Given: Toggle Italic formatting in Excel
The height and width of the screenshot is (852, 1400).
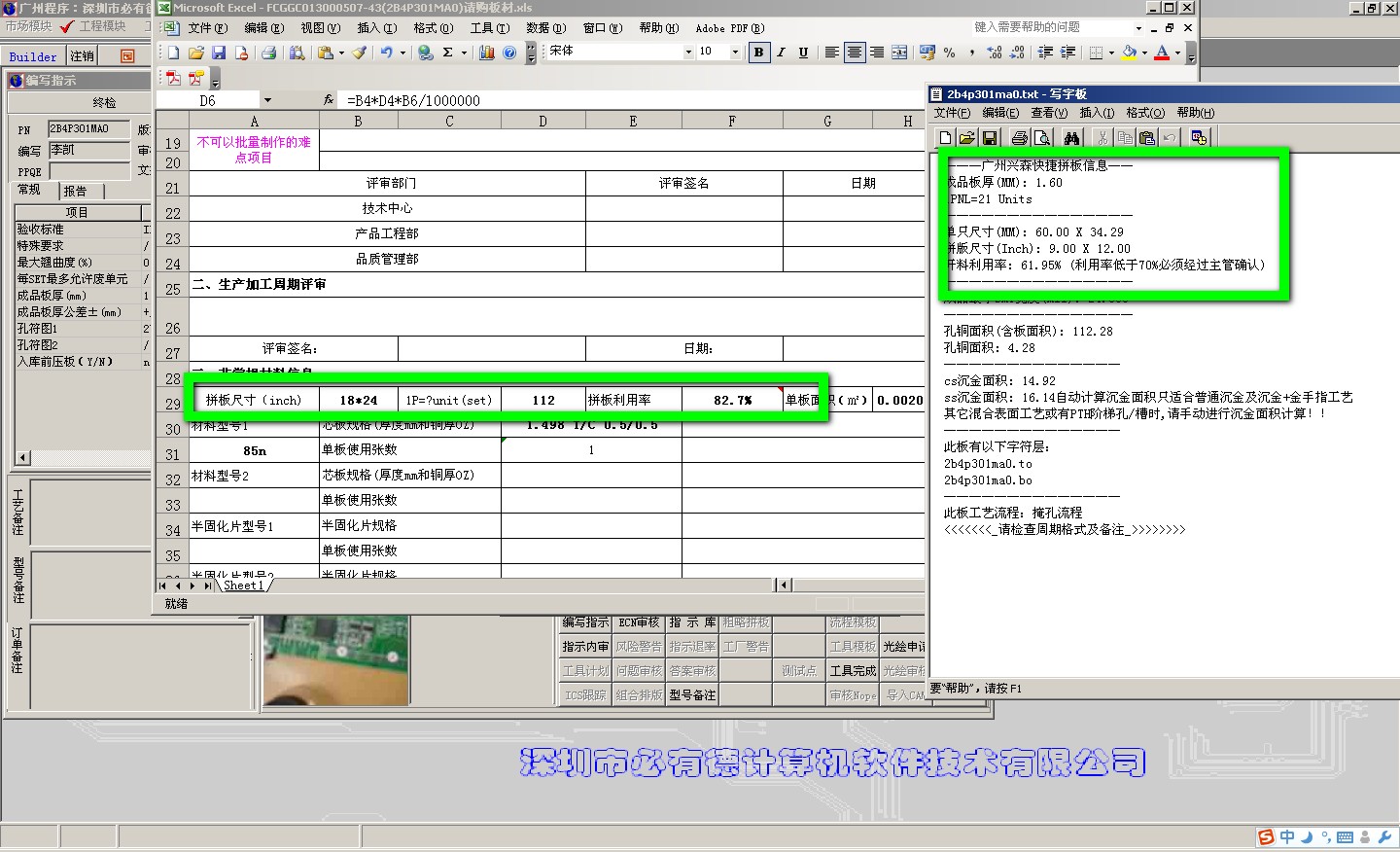Looking at the screenshot, I should click(781, 53).
